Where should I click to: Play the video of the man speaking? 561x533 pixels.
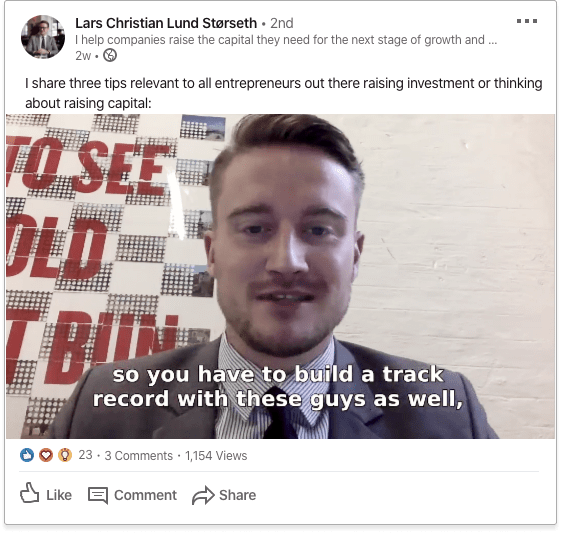[280, 276]
